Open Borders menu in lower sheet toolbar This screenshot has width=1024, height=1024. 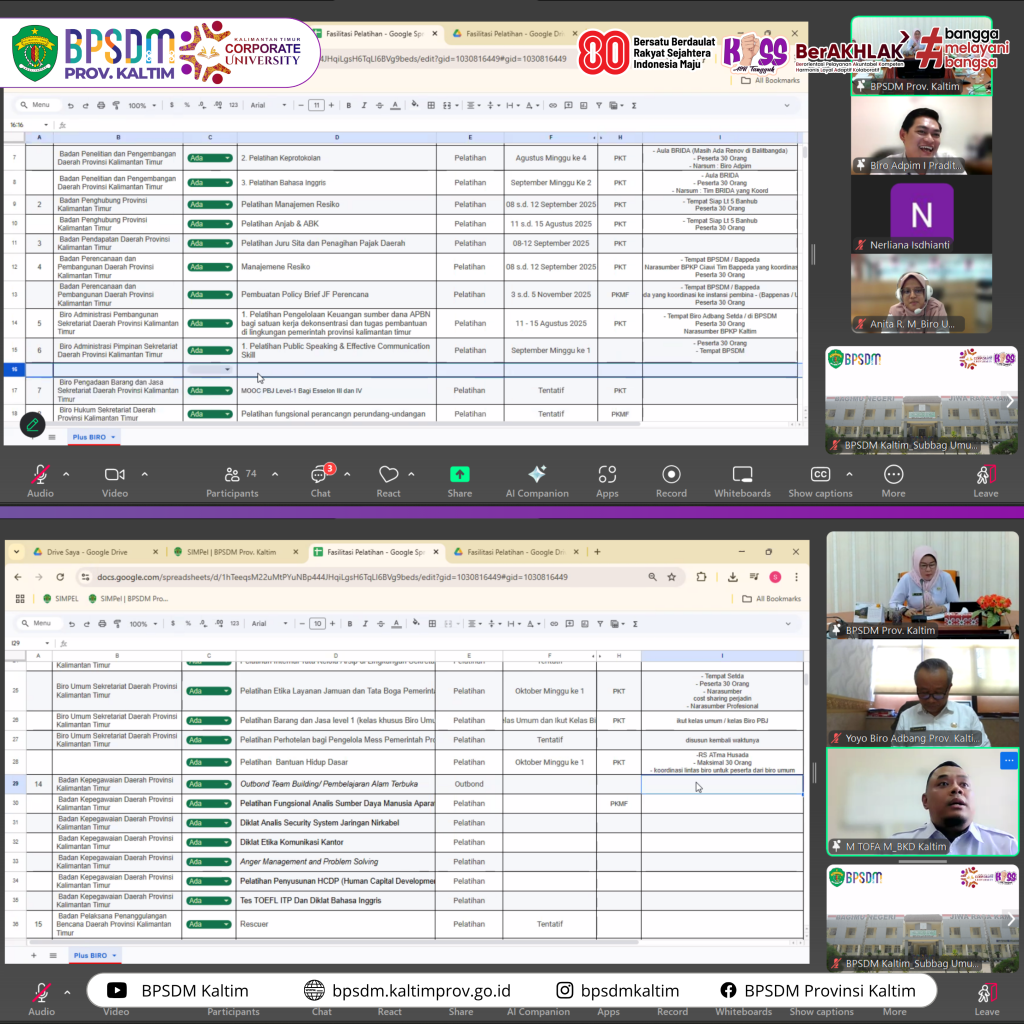pyautogui.click(x=432, y=624)
